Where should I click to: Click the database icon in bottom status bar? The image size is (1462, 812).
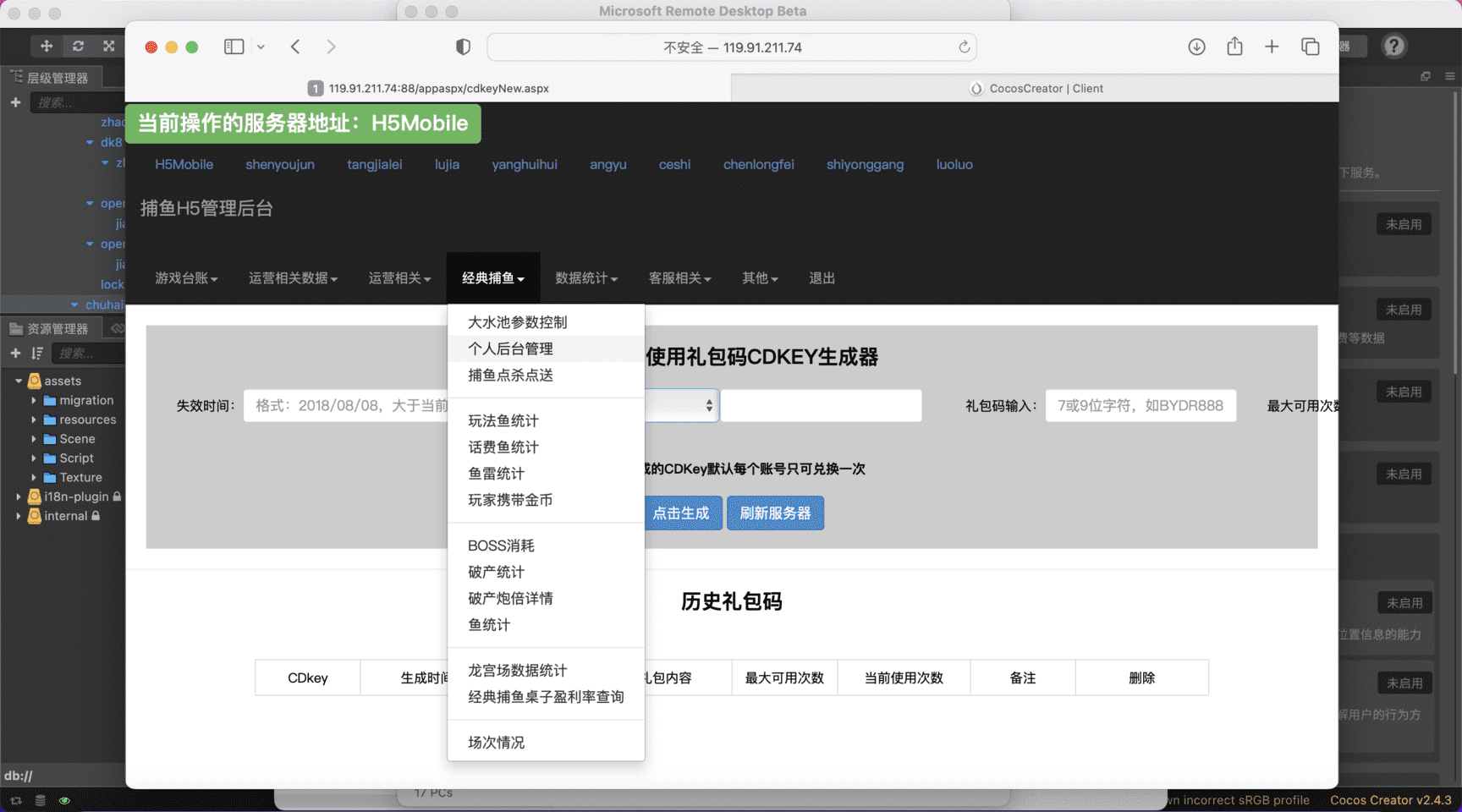[x=40, y=800]
